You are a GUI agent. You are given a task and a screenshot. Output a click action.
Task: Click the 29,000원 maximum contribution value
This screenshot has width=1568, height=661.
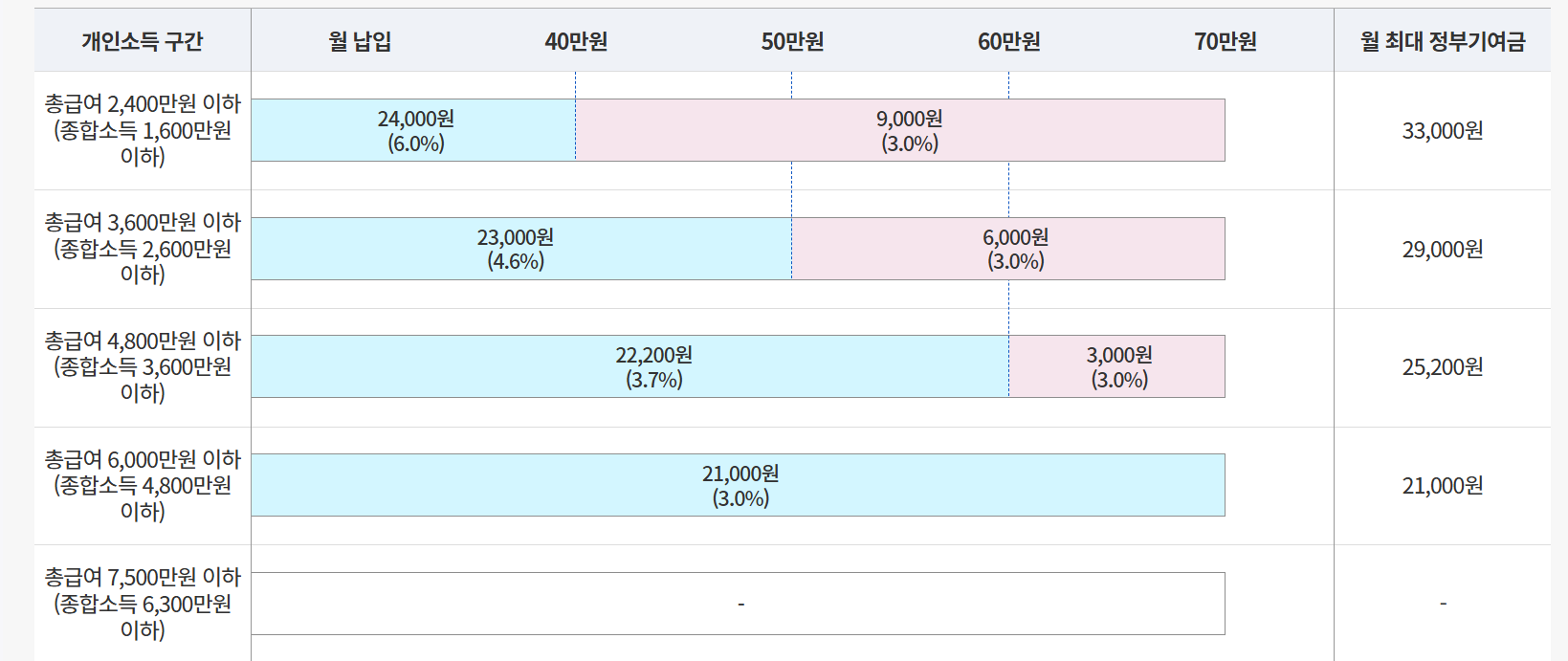click(1443, 250)
